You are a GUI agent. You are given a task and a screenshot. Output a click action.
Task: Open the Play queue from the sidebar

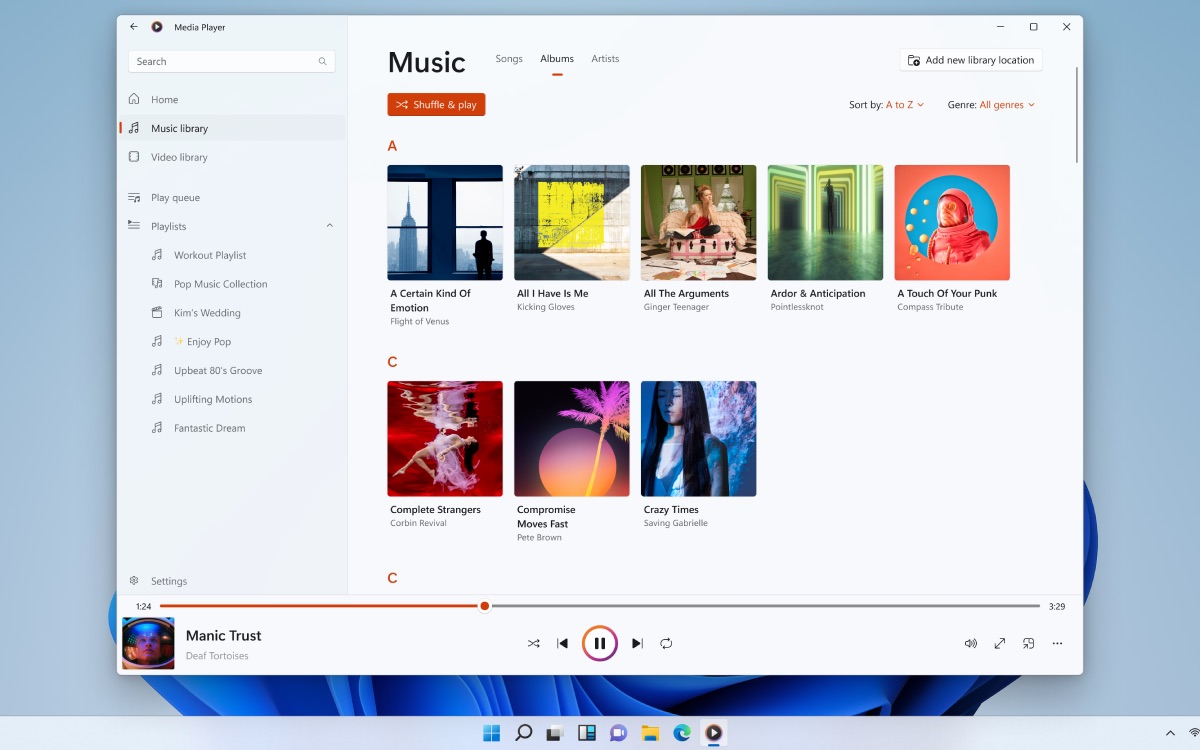175,198
